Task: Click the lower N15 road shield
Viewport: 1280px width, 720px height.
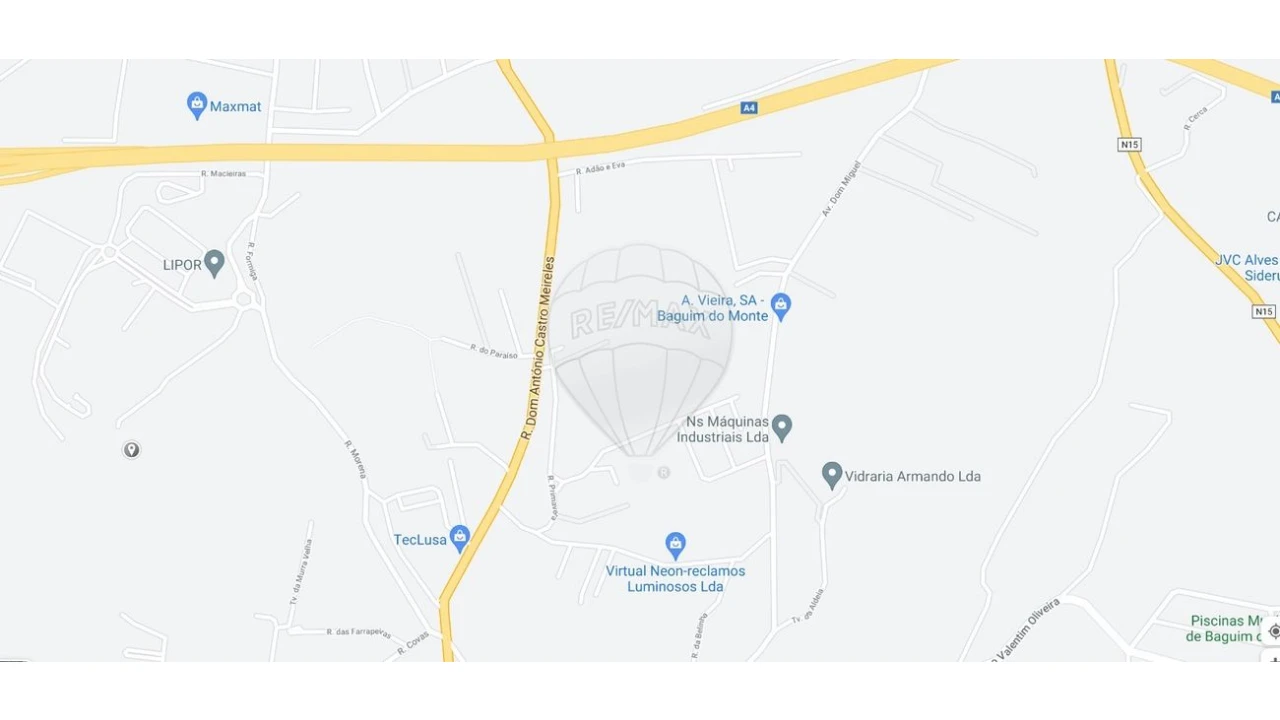Action: [x=1264, y=311]
